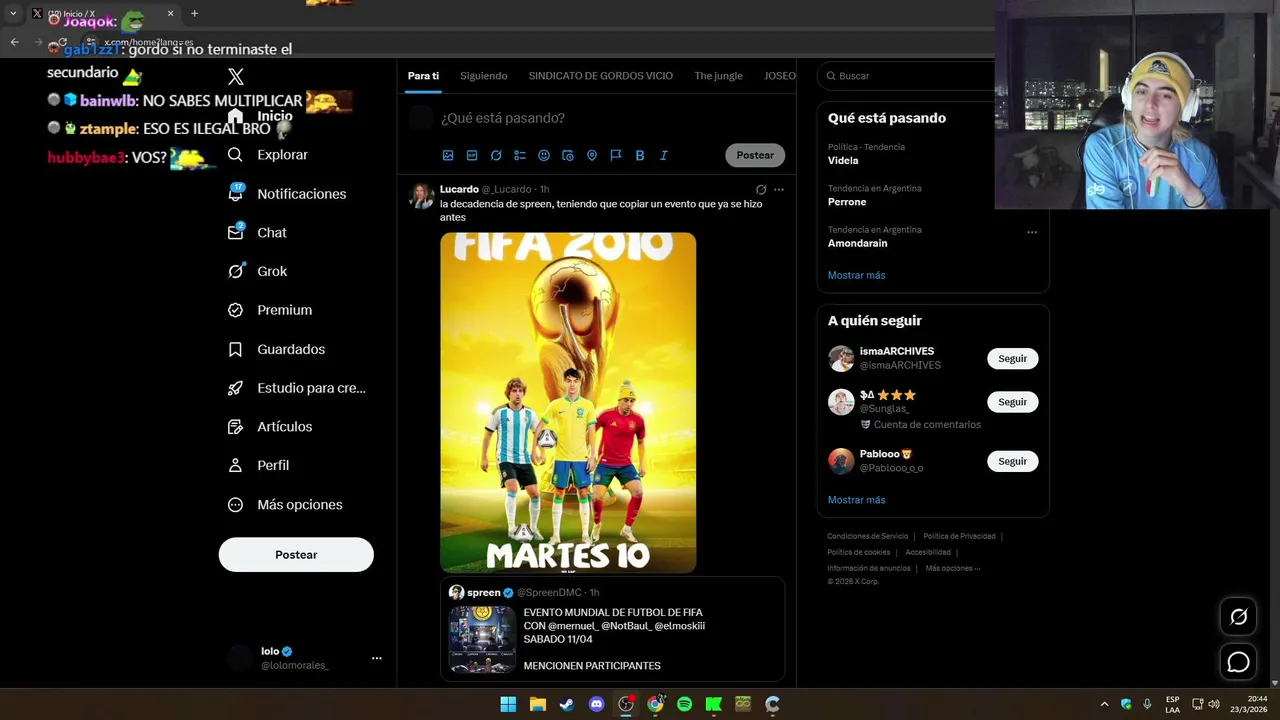
Task: Add a poll to the post
Action: (x=520, y=156)
